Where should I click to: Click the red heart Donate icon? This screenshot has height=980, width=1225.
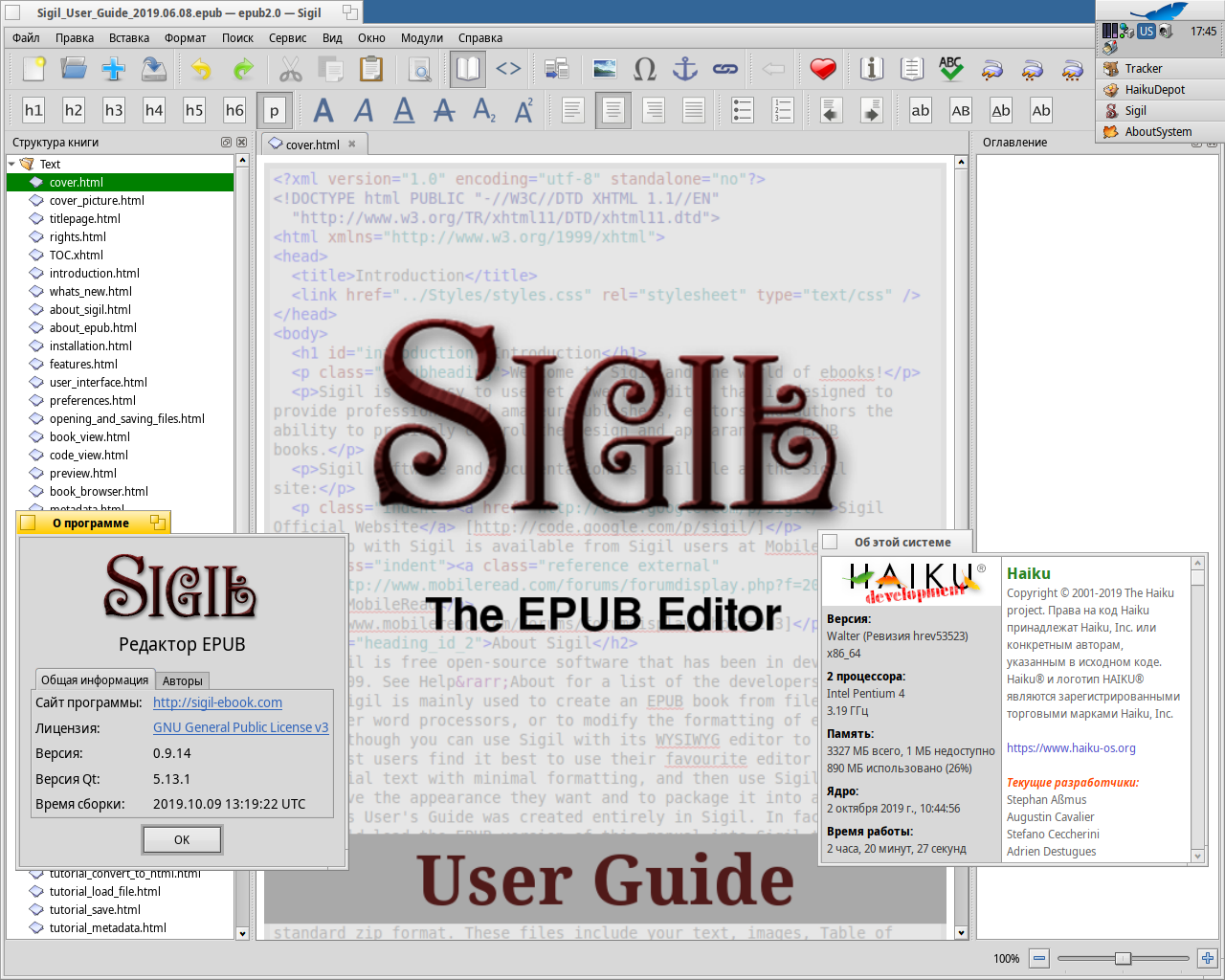coord(823,69)
